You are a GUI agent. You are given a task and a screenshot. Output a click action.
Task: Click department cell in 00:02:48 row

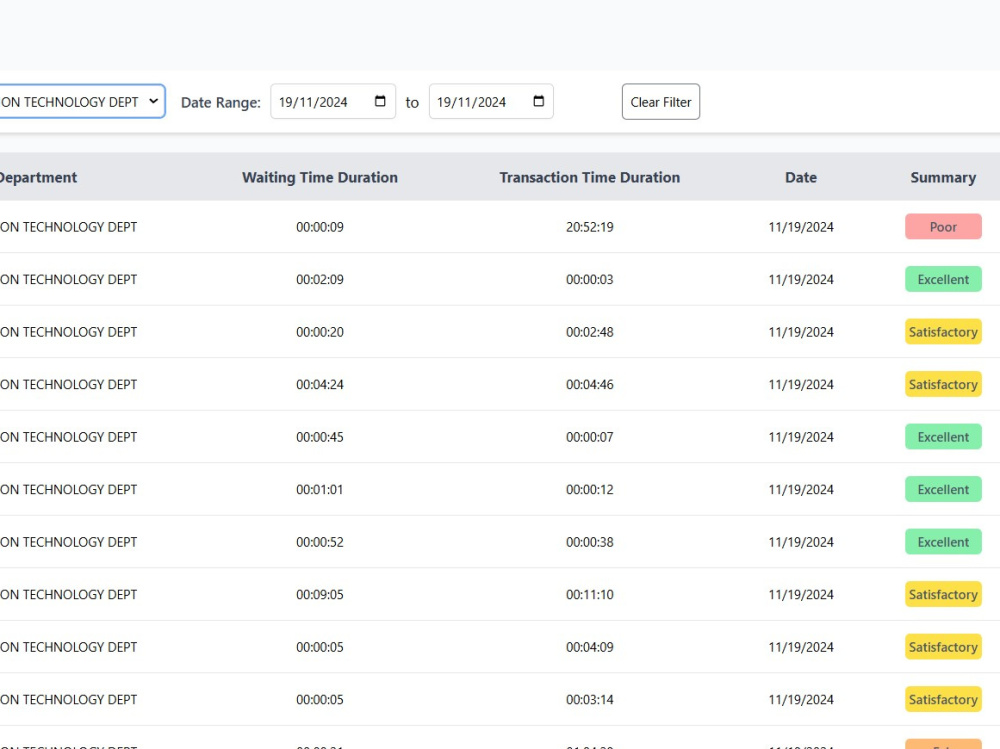[68, 332]
